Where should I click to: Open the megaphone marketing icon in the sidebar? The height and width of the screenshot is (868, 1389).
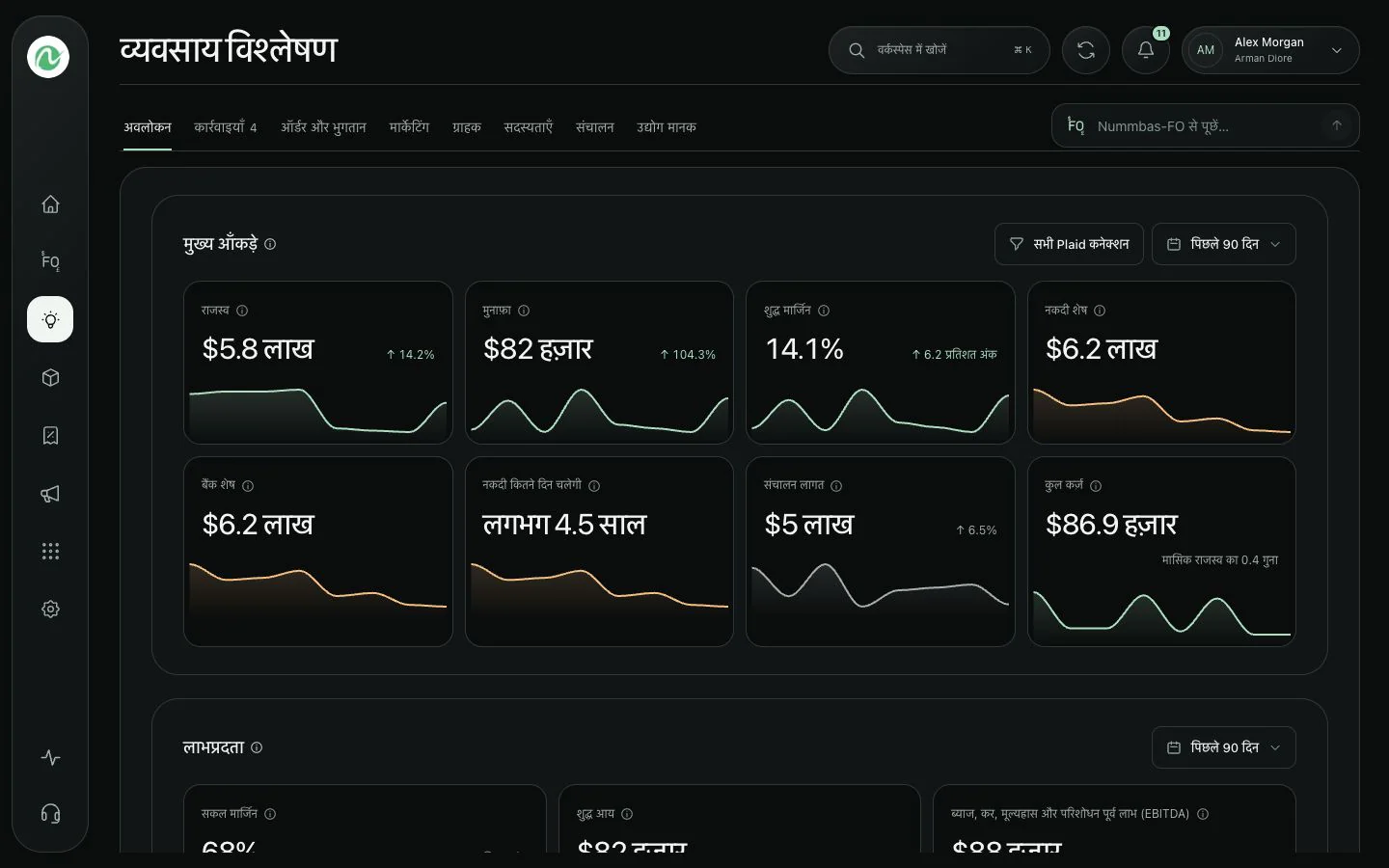[x=50, y=494]
